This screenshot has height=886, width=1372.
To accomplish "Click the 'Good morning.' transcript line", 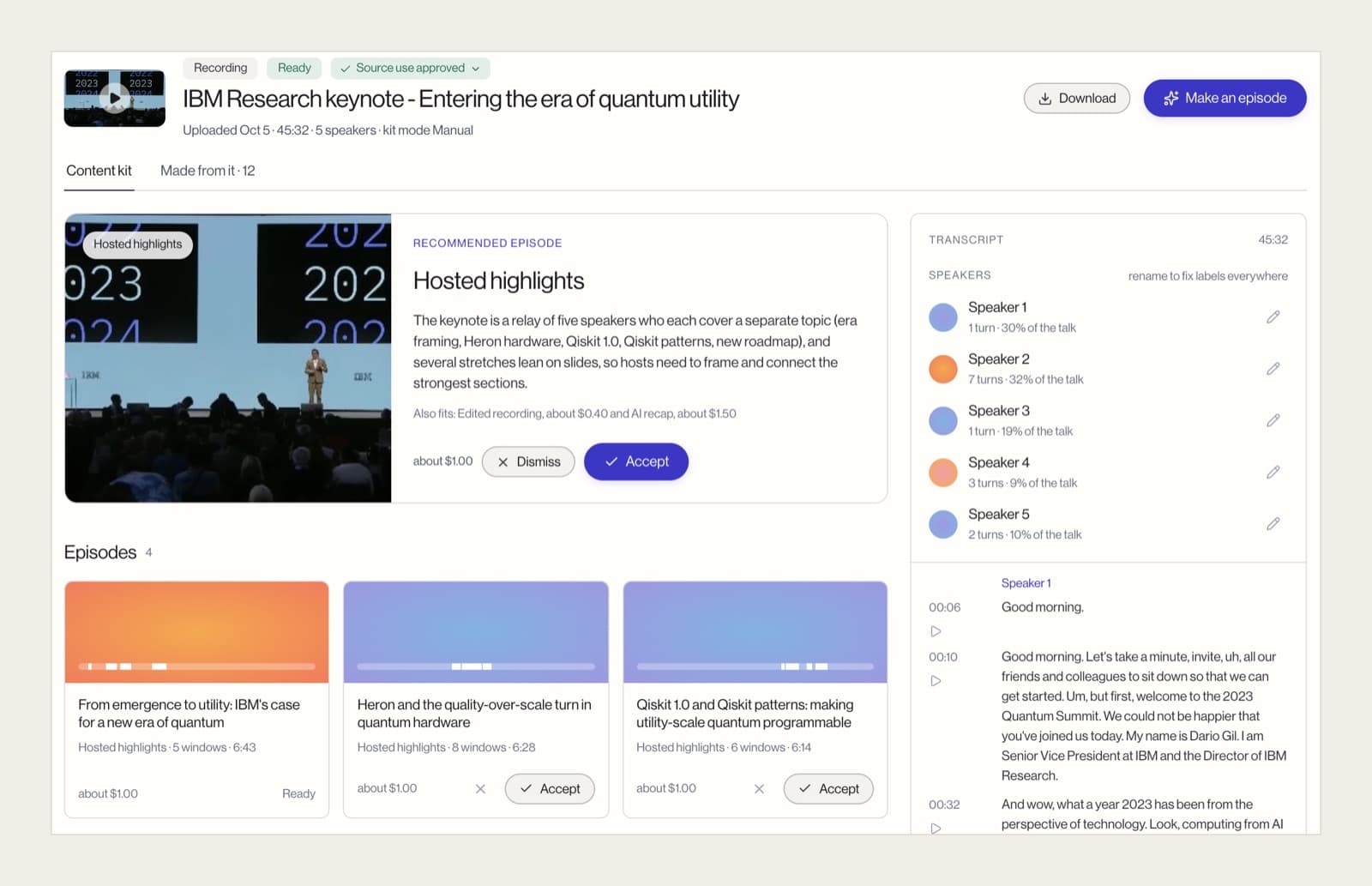I will tap(1042, 607).
